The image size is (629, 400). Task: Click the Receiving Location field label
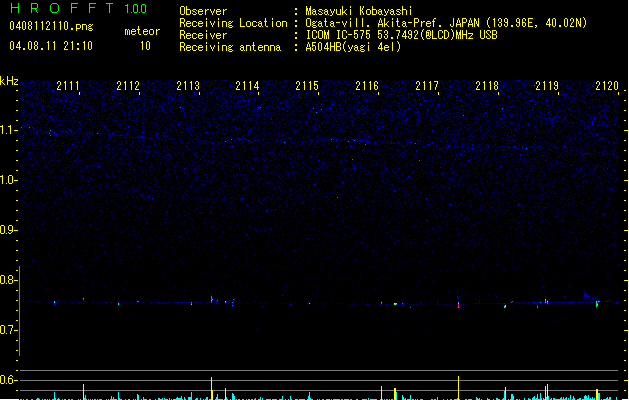(233, 23)
